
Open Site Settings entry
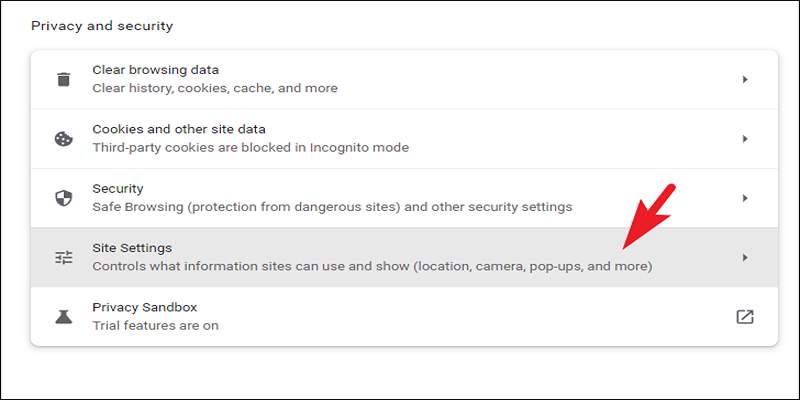tap(132, 248)
